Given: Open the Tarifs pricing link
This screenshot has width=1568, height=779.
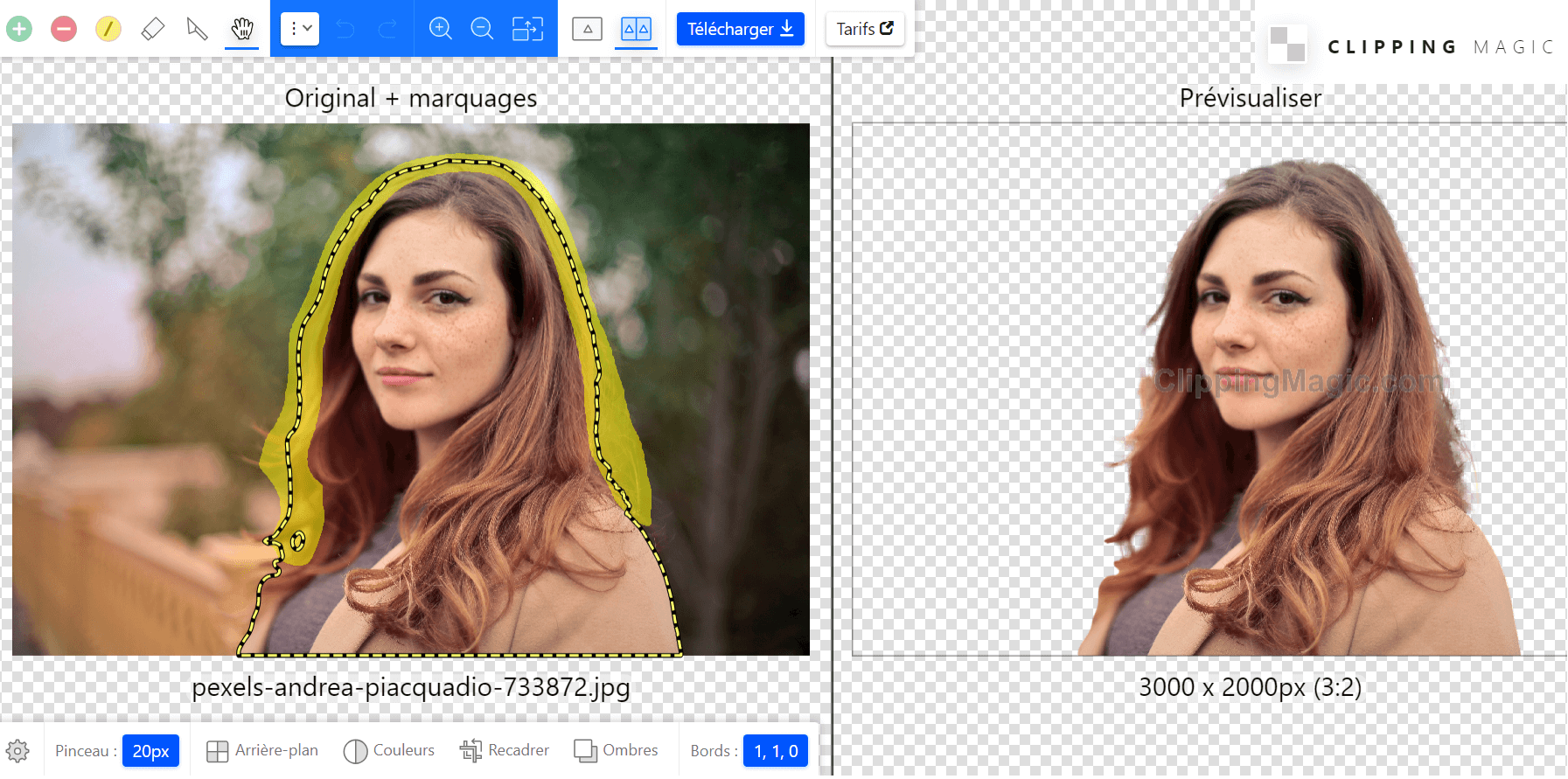Looking at the screenshot, I should point(865,29).
